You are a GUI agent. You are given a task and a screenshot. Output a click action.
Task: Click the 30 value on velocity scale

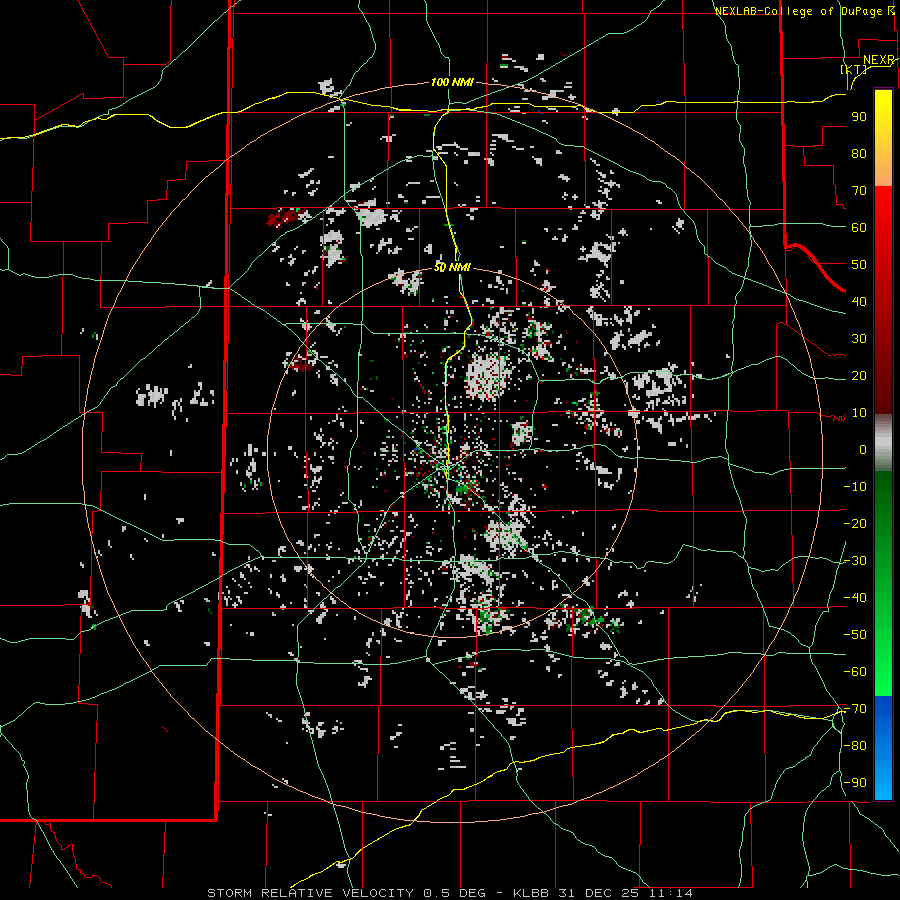tap(859, 339)
